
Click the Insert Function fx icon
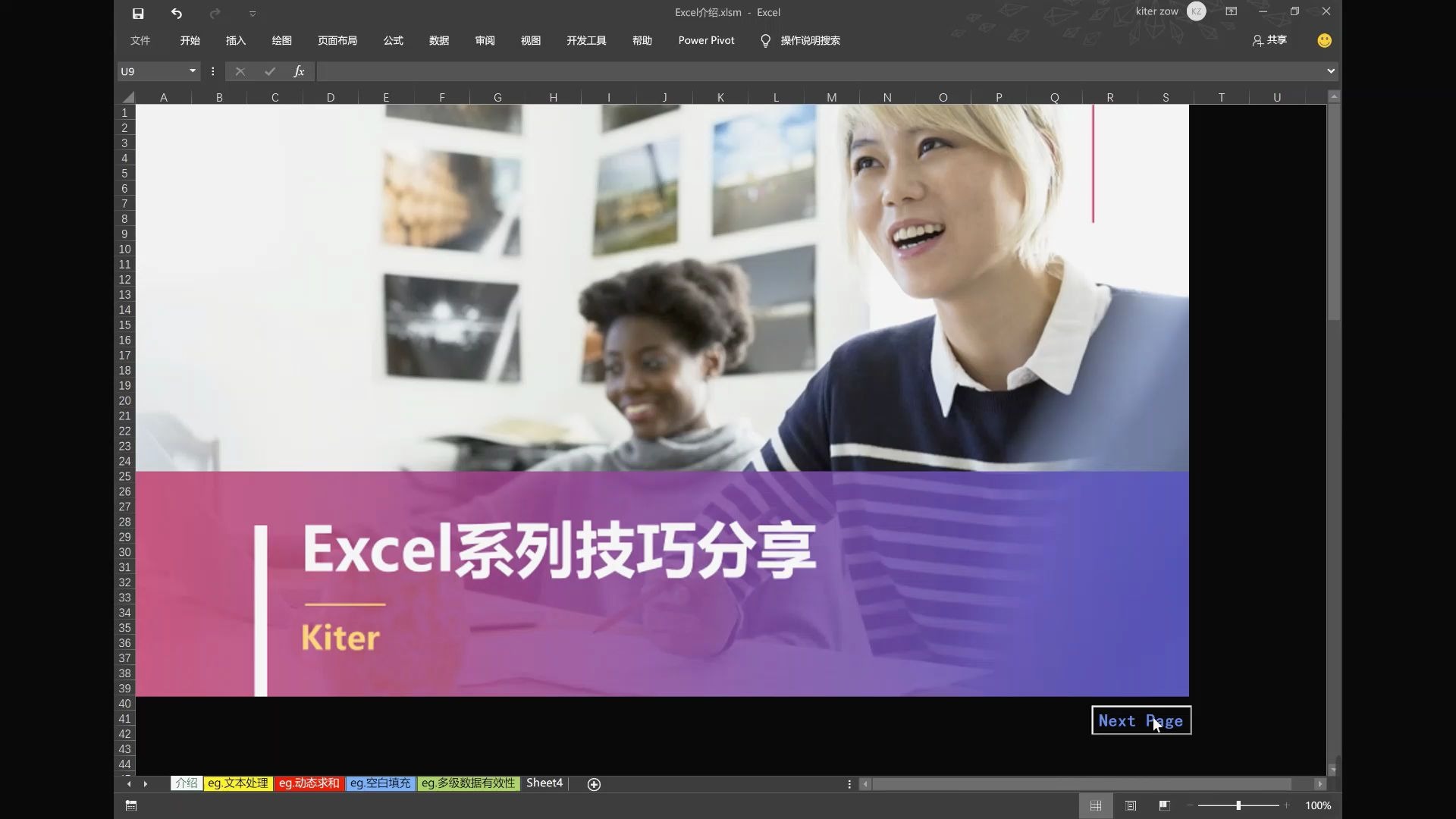pos(299,71)
